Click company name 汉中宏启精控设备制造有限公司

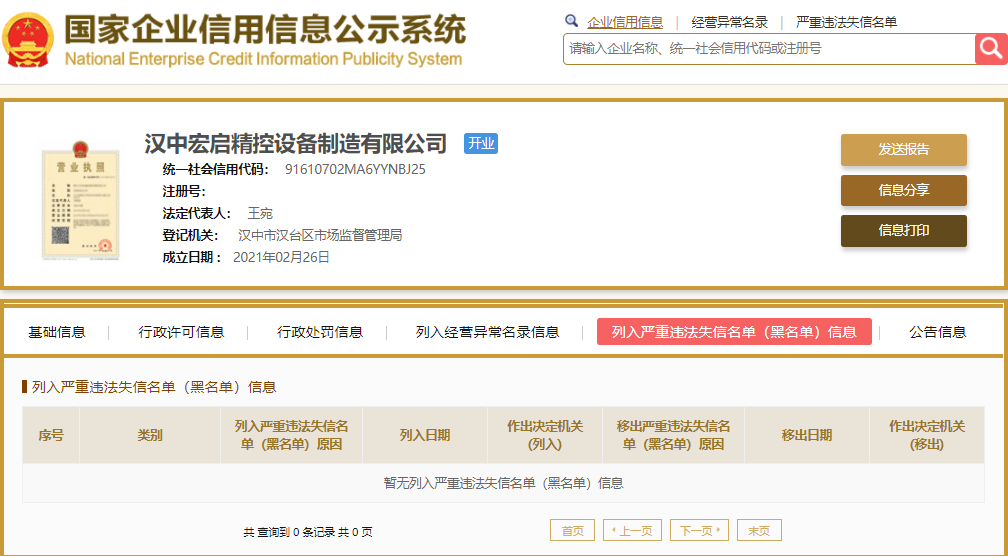coord(296,143)
